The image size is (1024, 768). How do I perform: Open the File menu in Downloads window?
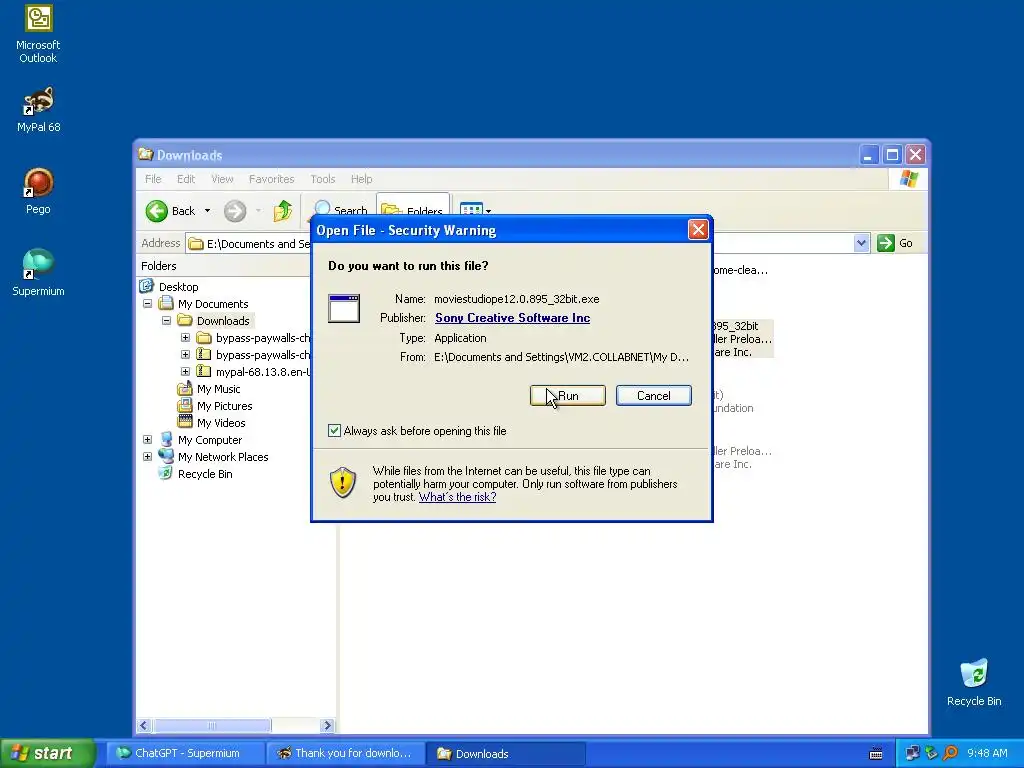pyautogui.click(x=153, y=179)
